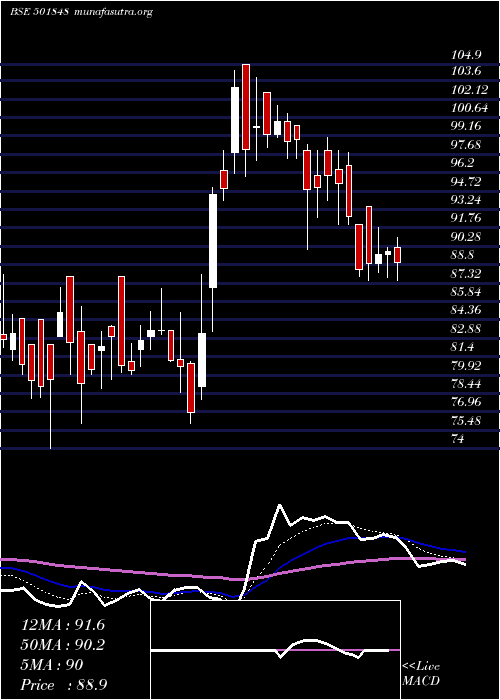Viewport: 500px width, 700px height.
Task: Click the BSE 501848 ticker heading
Action: [x=39, y=12]
